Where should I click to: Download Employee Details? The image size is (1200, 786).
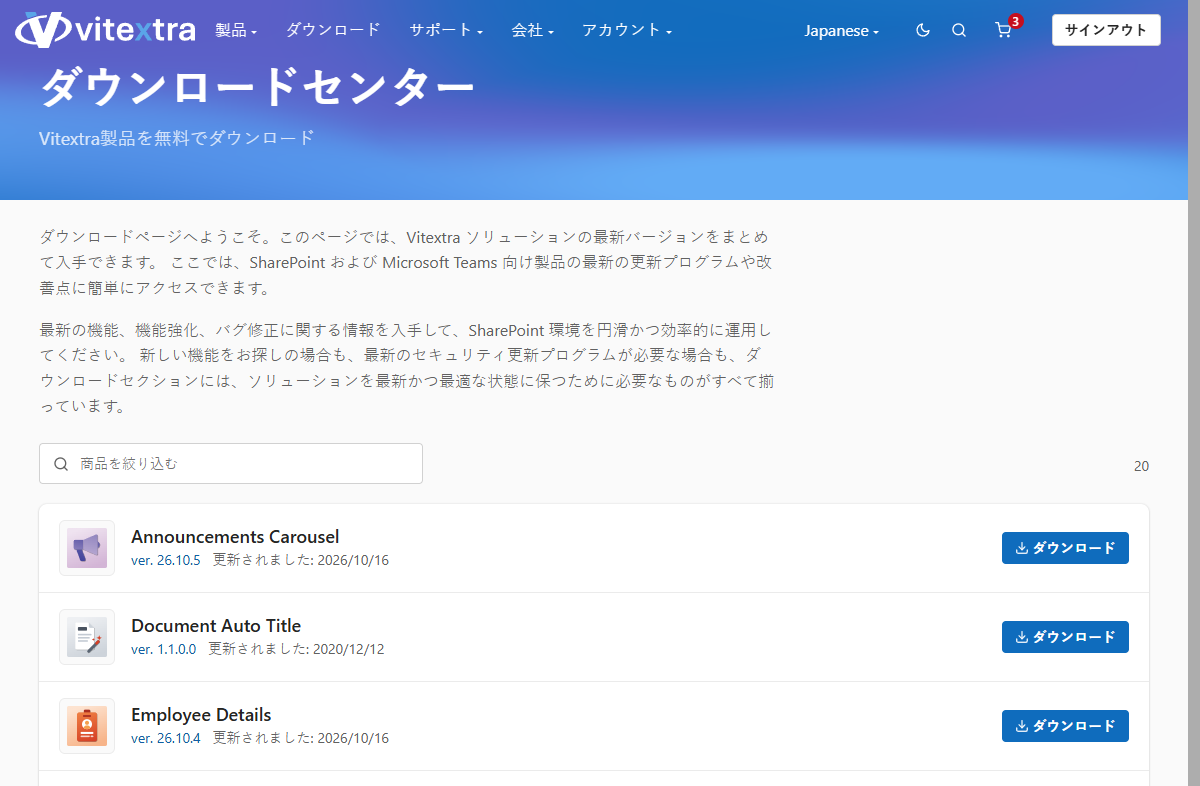1065,726
